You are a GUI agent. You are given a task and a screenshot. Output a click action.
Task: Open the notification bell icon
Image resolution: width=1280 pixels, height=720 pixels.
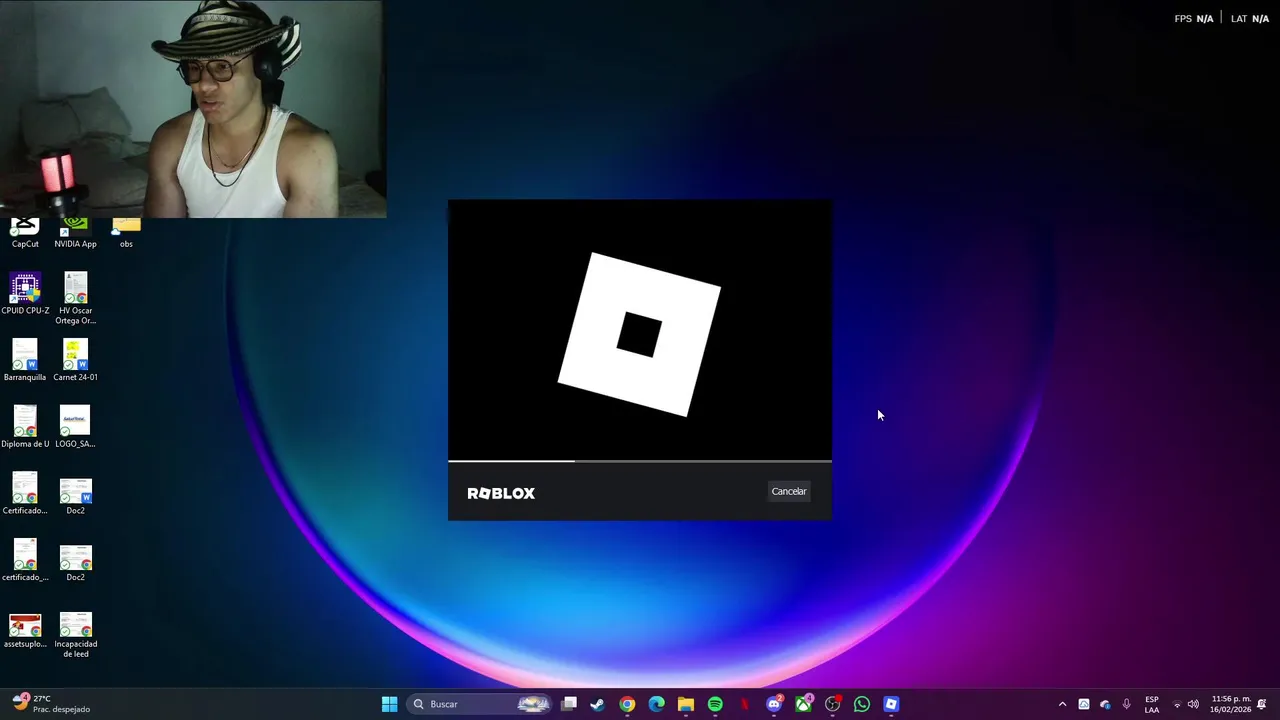click(x=1262, y=704)
